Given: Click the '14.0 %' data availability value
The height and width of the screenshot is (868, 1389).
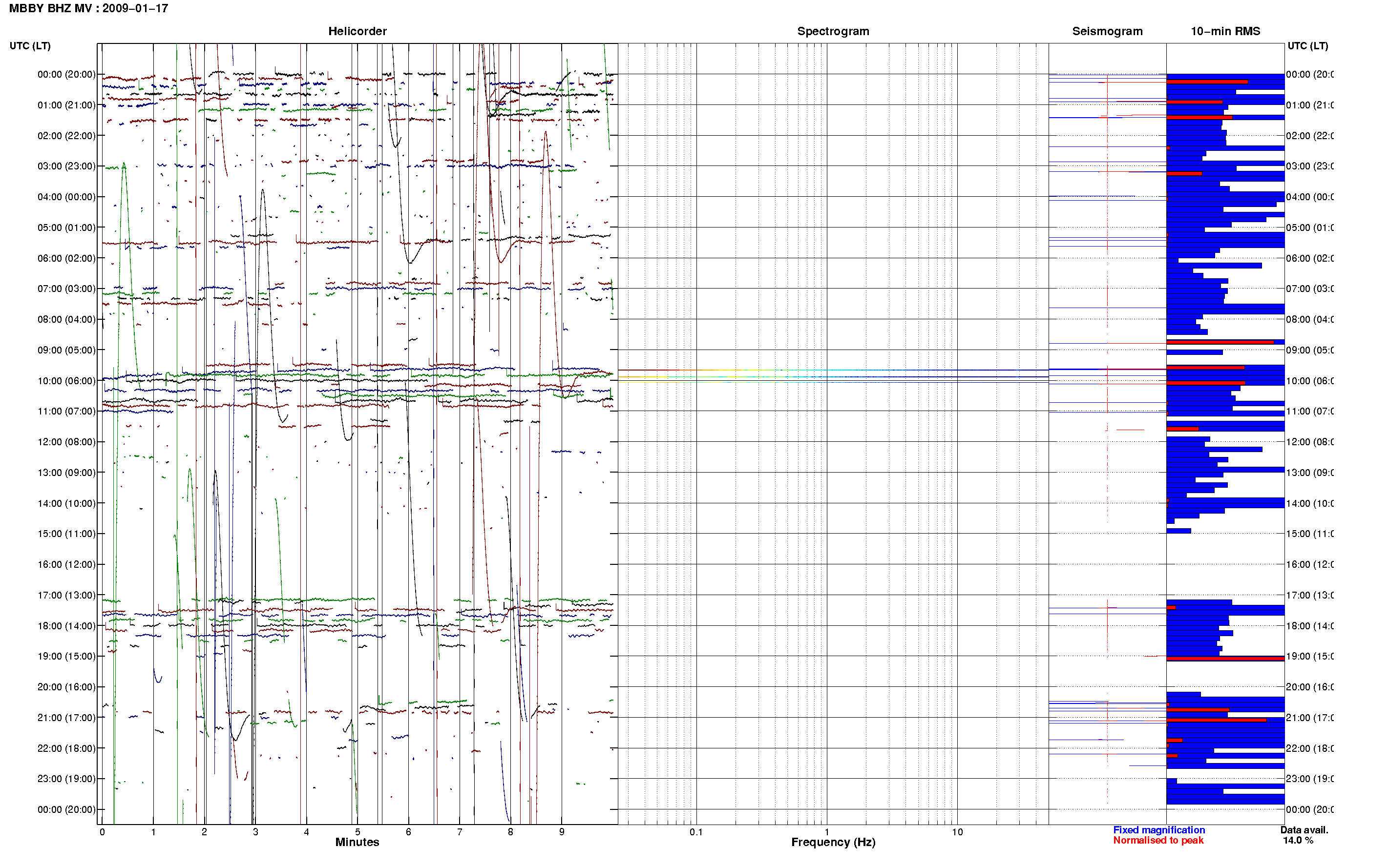Looking at the screenshot, I should click(1298, 841).
